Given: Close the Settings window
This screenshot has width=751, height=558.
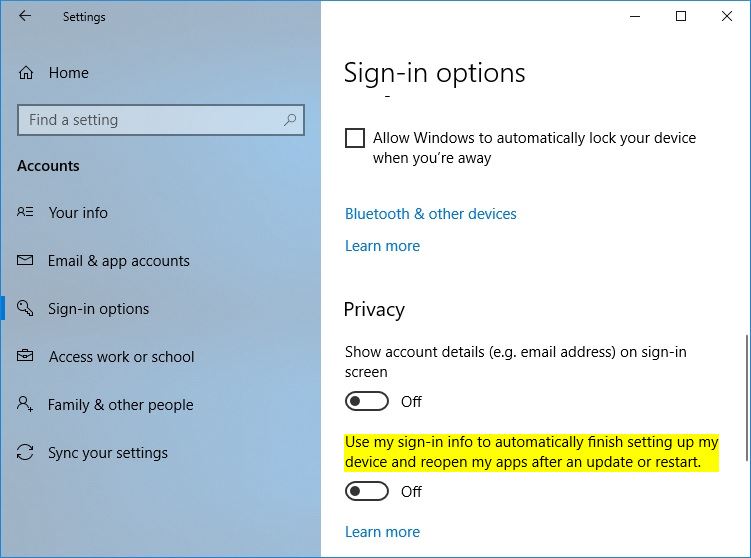Looking at the screenshot, I should (727, 16).
